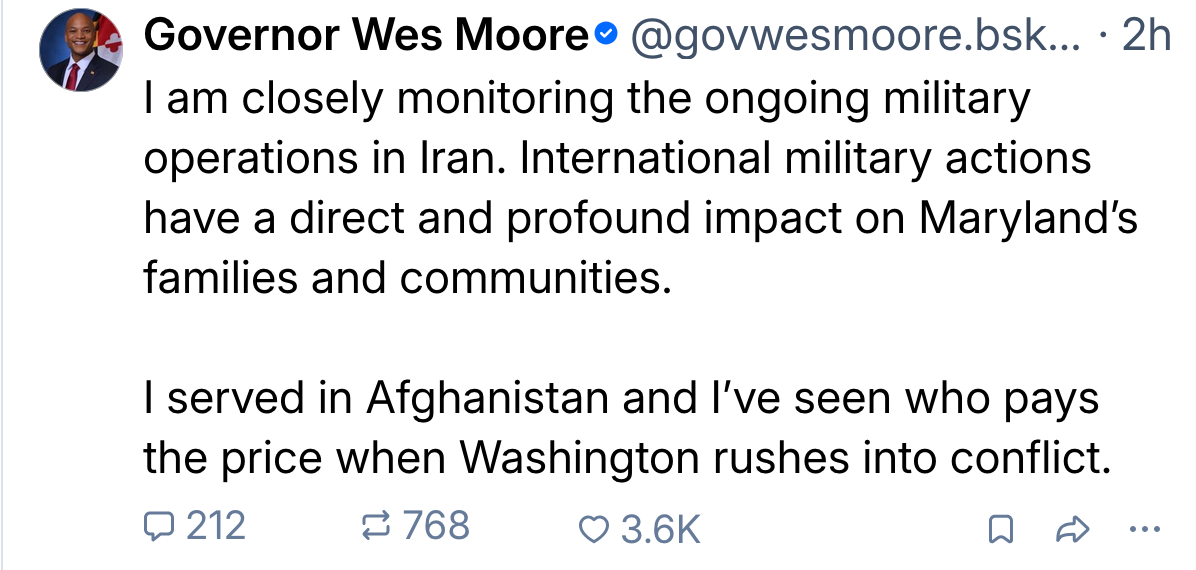Open the three-dot more options menu

click(x=1143, y=528)
